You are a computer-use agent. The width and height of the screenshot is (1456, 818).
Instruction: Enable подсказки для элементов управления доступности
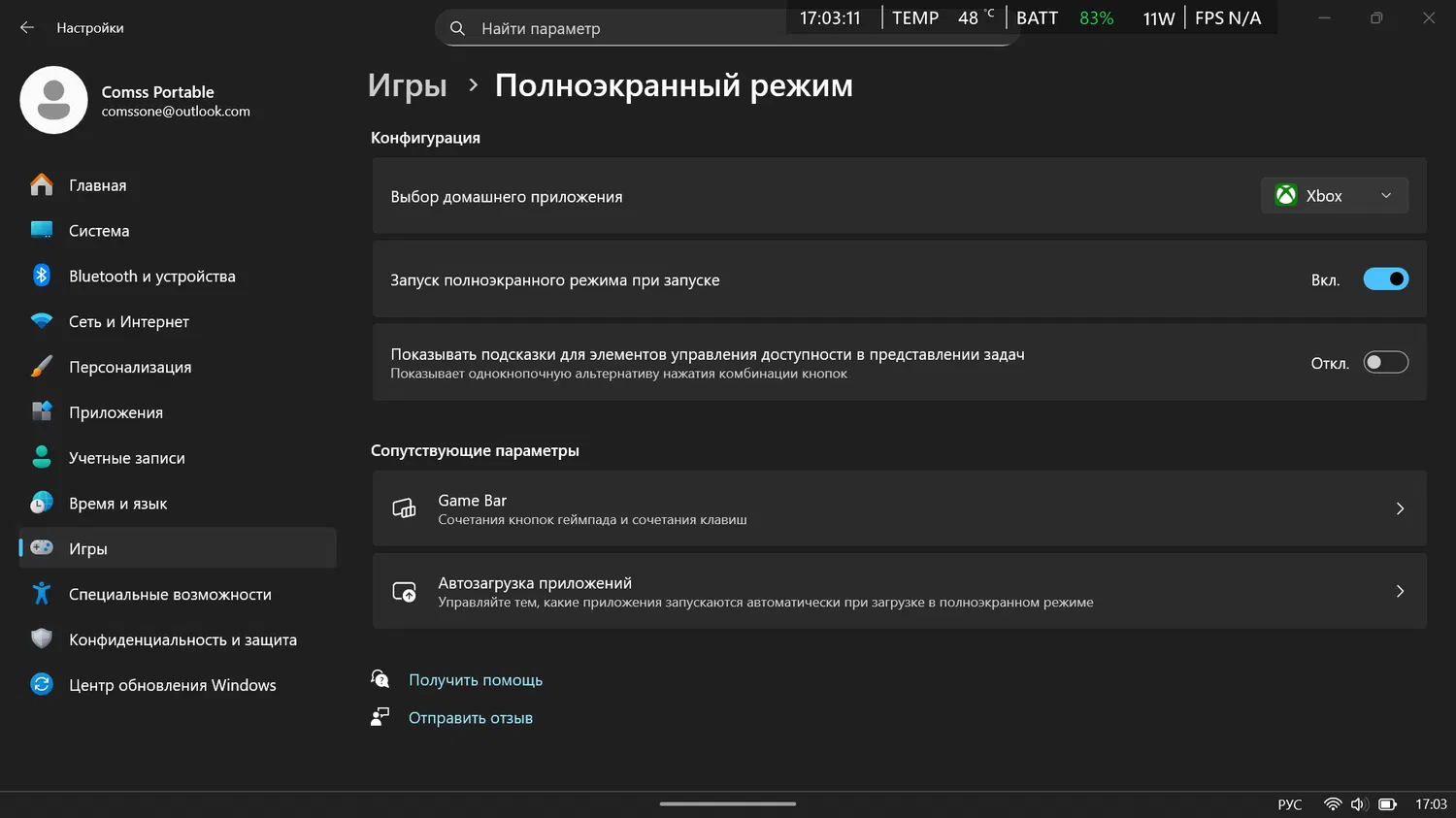[x=1386, y=361]
